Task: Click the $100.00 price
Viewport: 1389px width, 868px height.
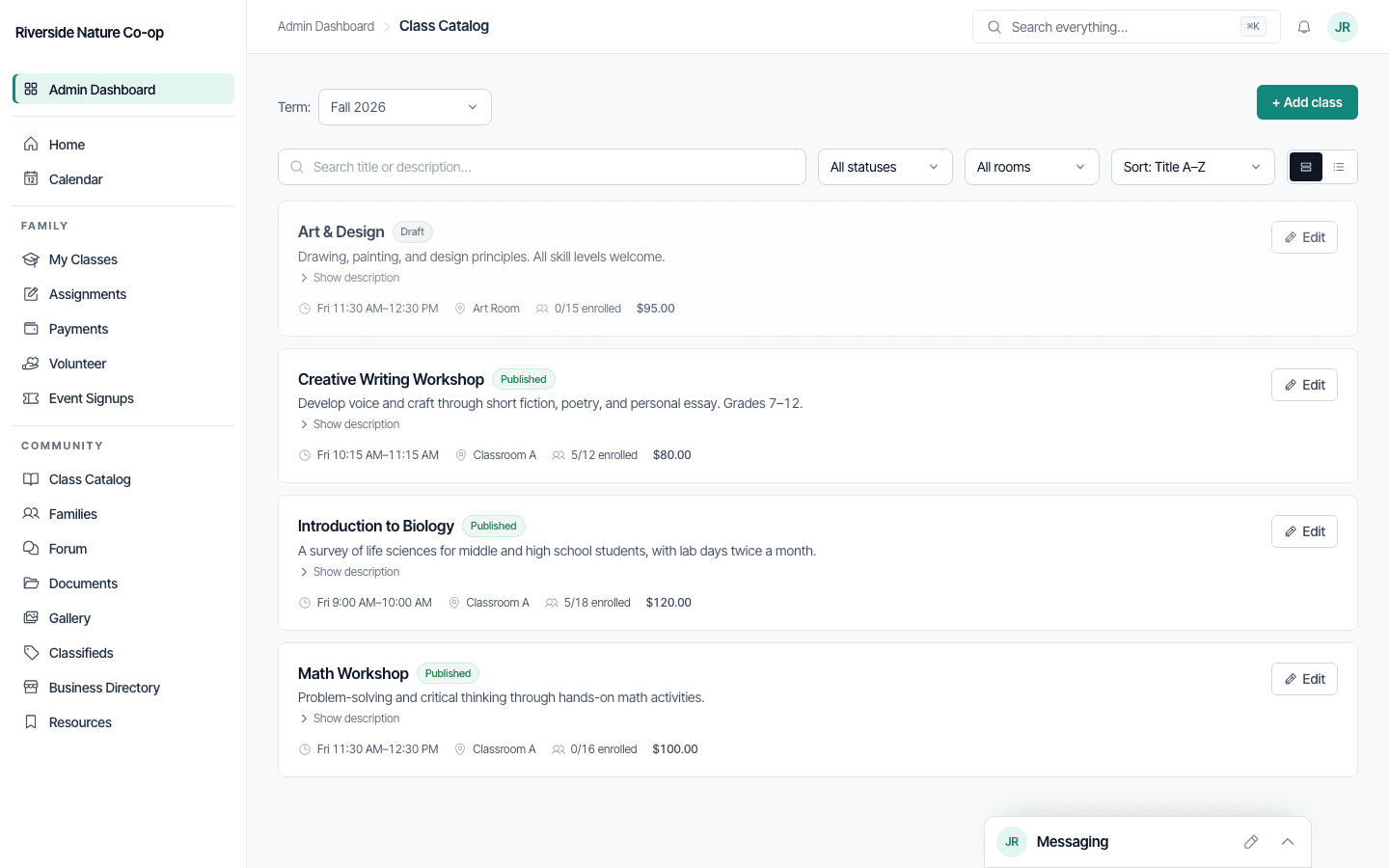Action: [675, 749]
